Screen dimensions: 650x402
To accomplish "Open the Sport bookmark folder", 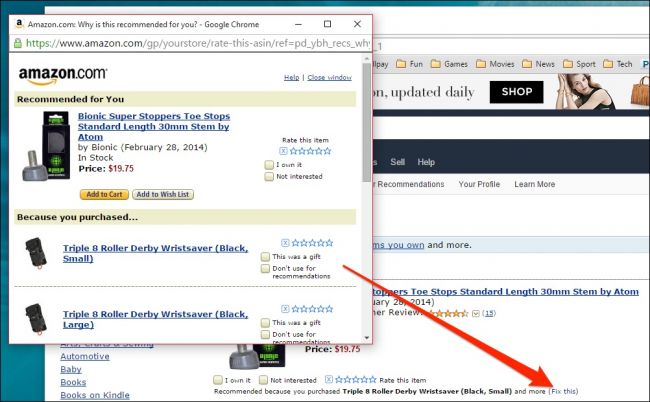I will pos(579,64).
